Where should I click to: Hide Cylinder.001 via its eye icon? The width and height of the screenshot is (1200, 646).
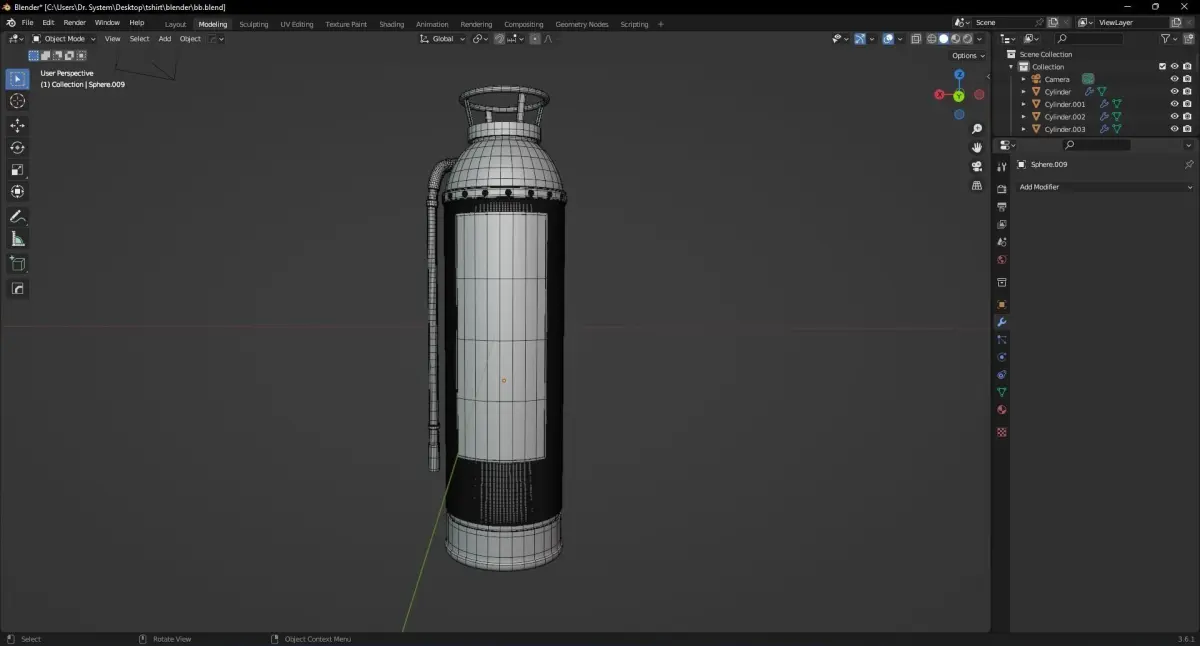[x=1175, y=104]
